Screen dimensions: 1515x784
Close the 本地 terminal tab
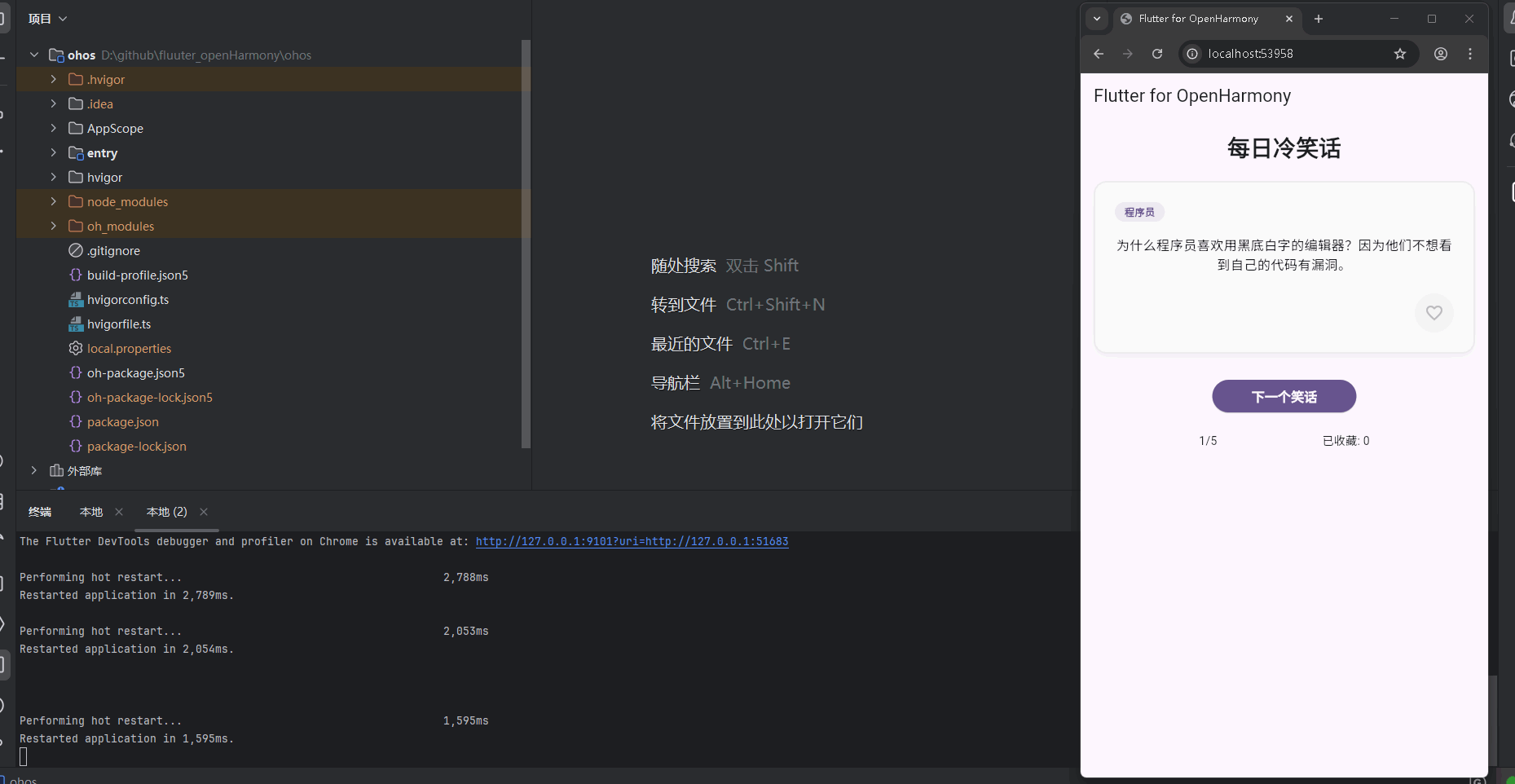pos(119,512)
